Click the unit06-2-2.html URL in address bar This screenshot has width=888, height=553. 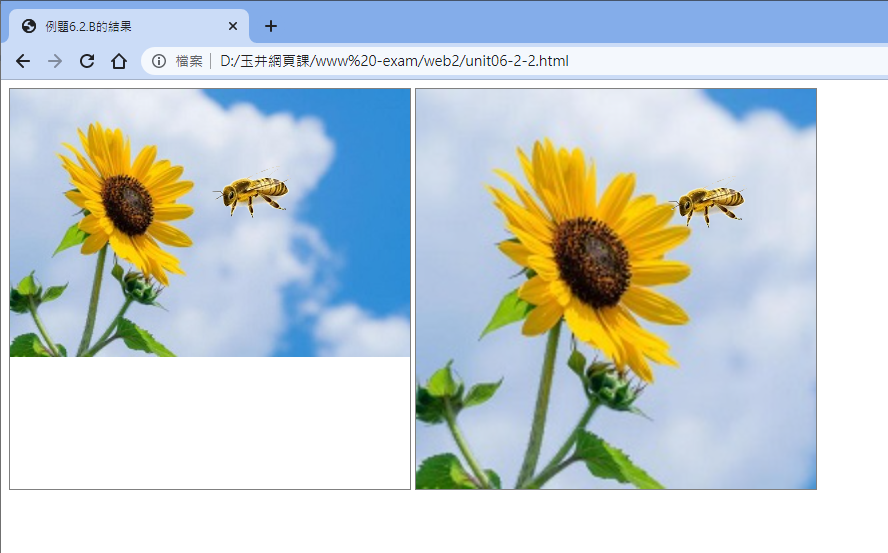394,61
